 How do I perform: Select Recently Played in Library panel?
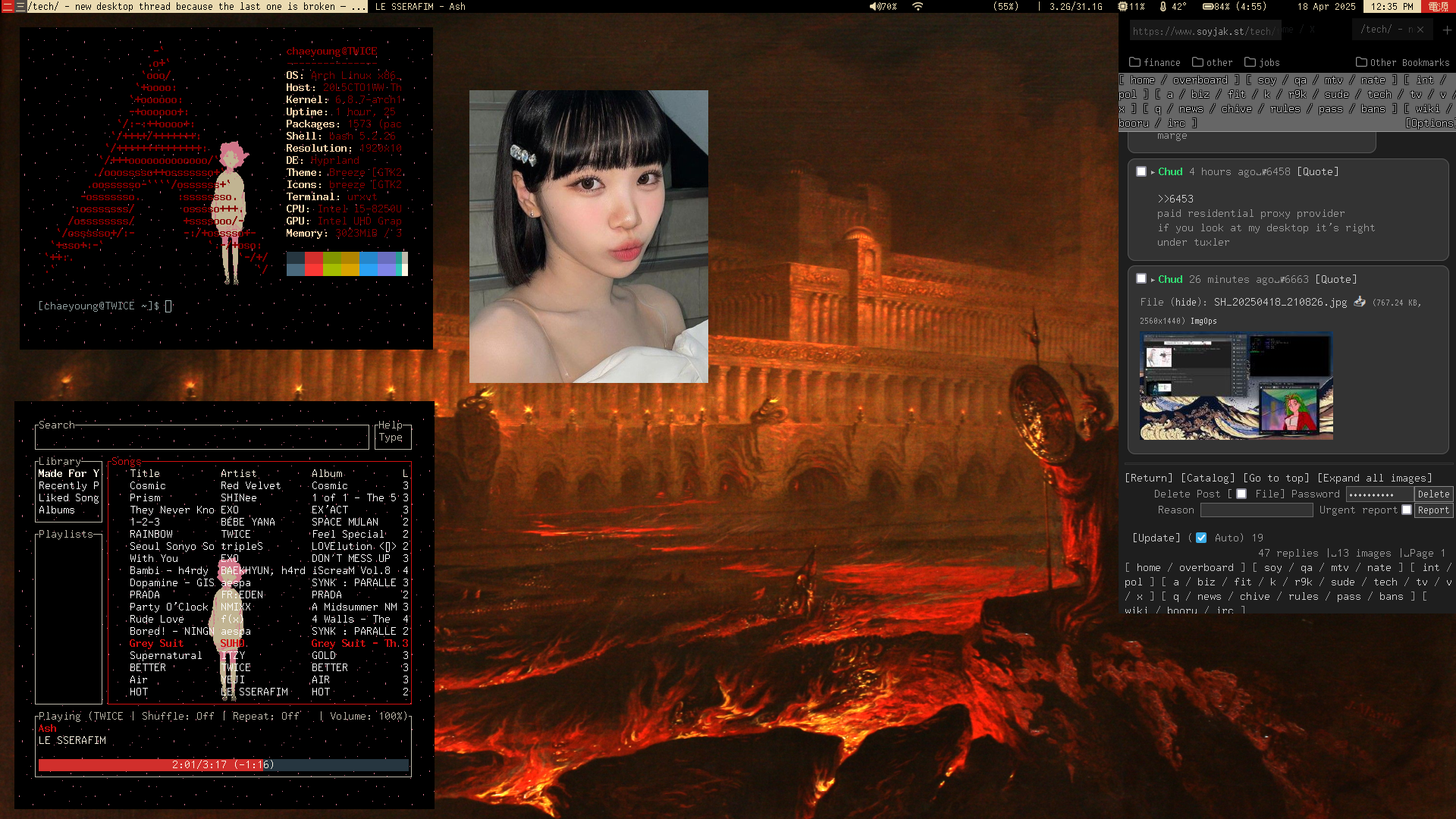68,485
